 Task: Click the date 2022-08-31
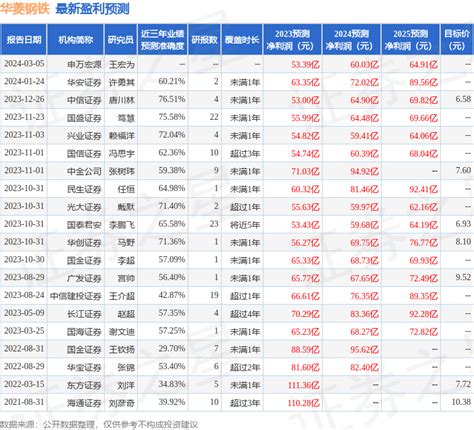pos(24,349)
